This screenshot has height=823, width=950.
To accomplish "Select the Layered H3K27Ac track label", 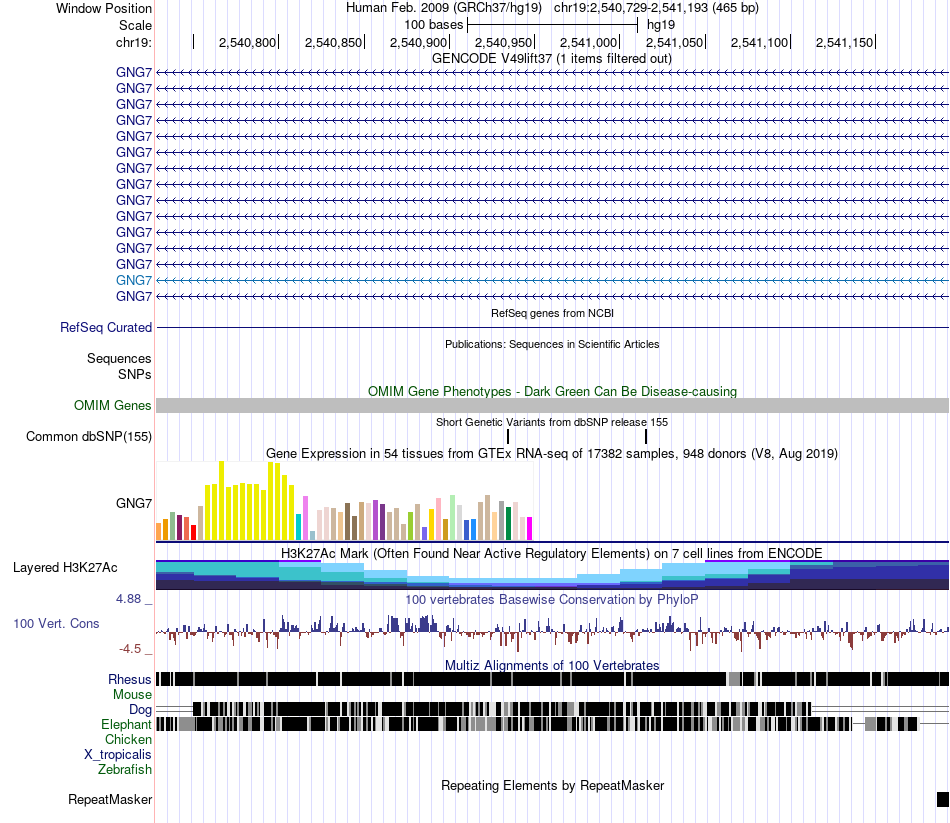I will [65, 568].
